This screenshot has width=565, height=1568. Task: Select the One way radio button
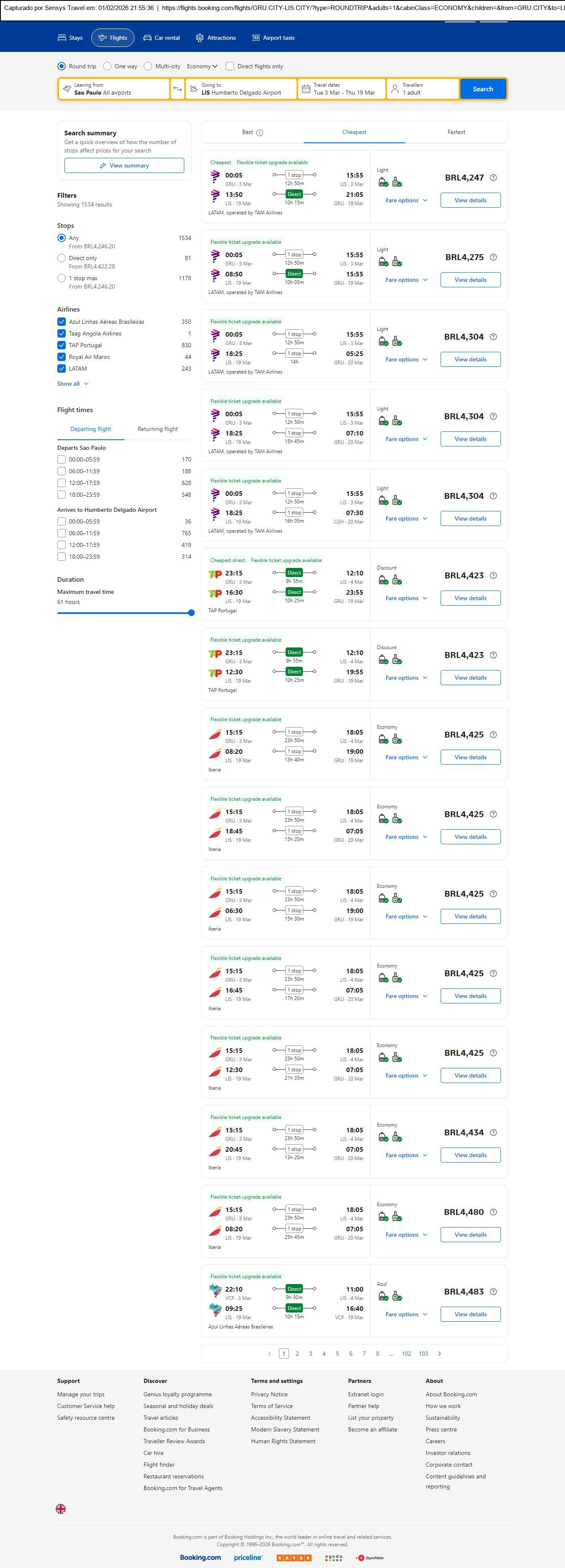coord(107,66)
